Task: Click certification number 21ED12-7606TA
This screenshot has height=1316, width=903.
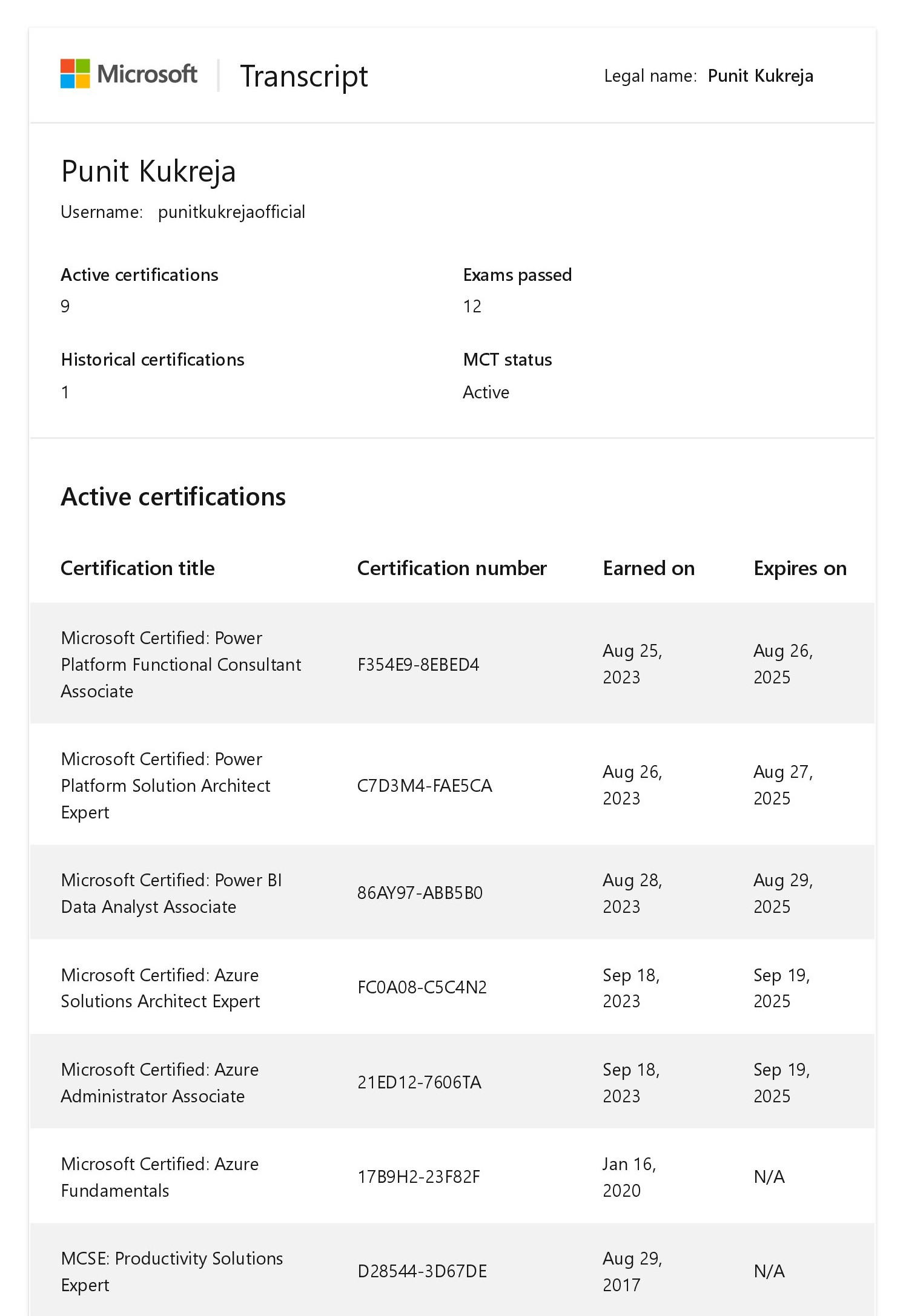Action: pos(419,1082)
